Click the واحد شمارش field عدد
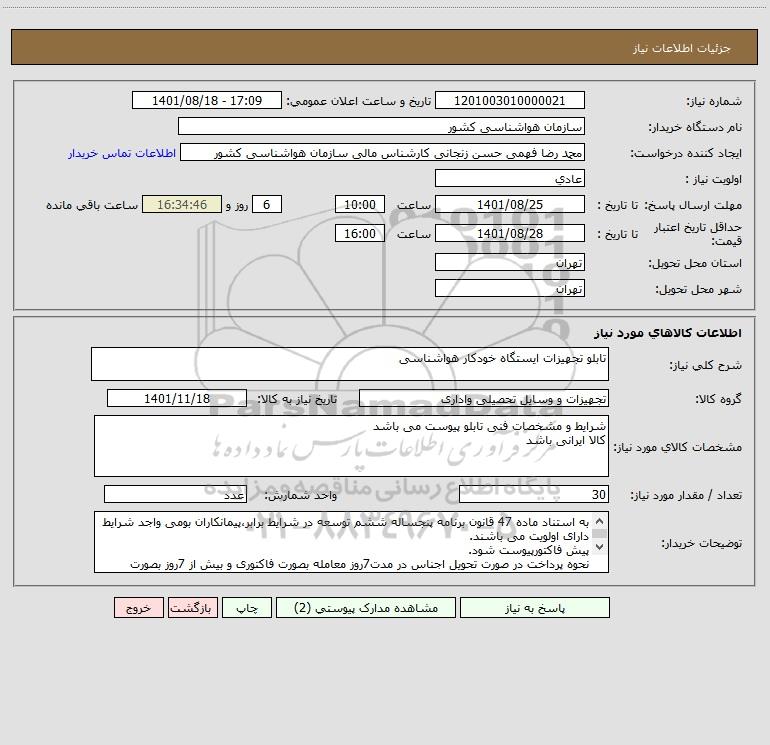Image resolution: width=770 pixels, height=745 pixels. coord(175,494)
